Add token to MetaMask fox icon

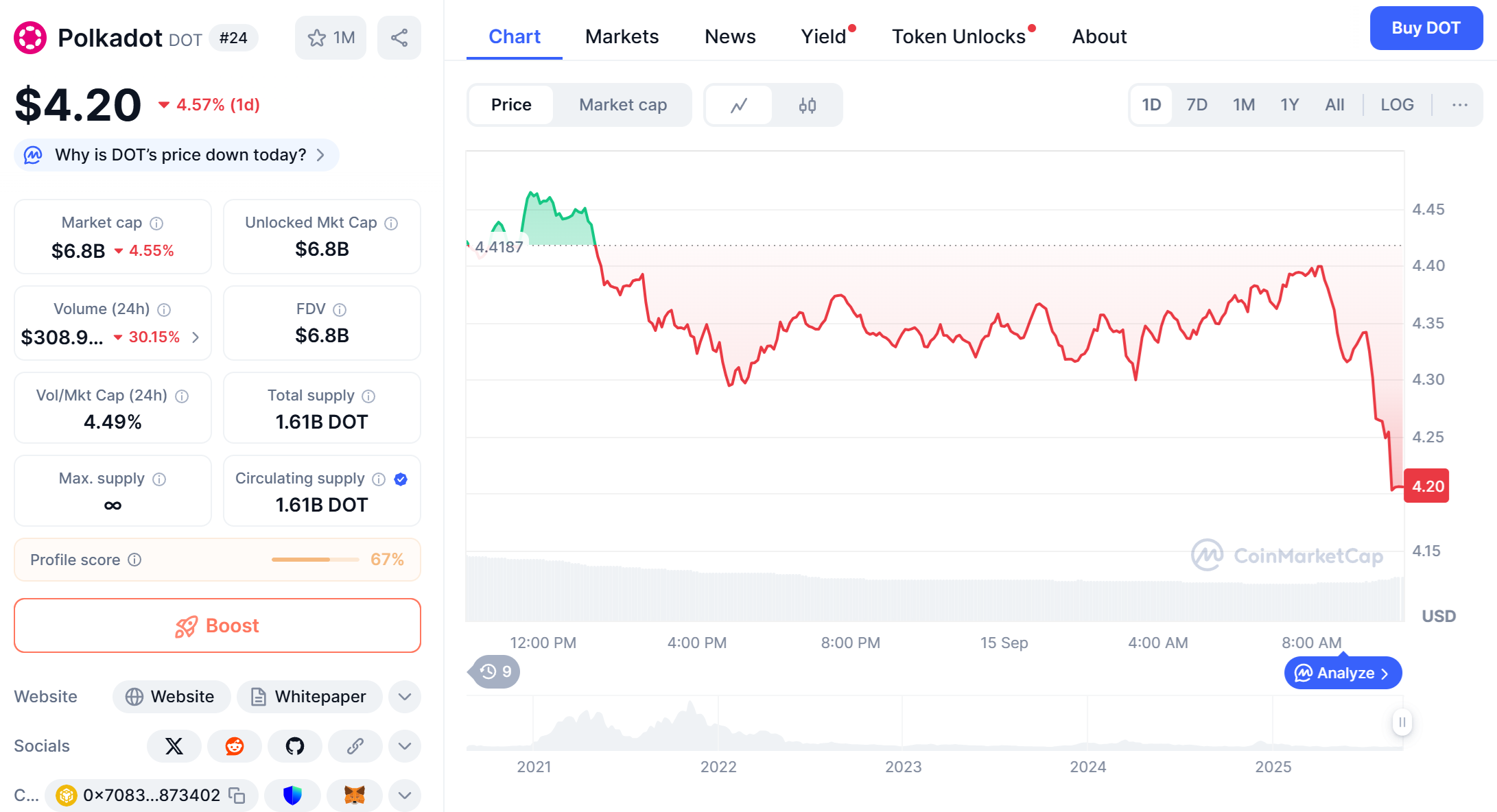coord(354,795)
